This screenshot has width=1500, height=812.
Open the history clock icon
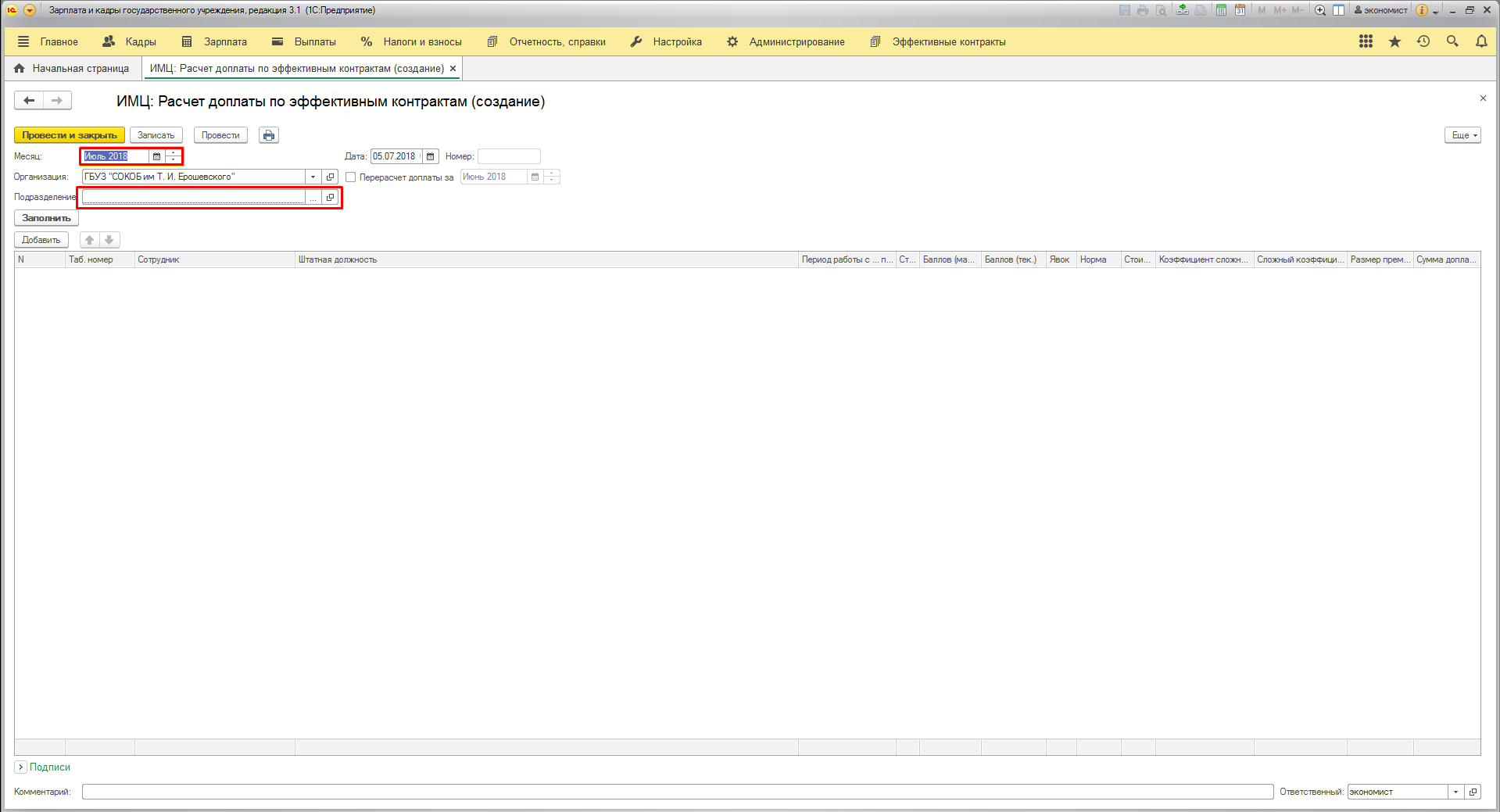(x=1423, y=42)
